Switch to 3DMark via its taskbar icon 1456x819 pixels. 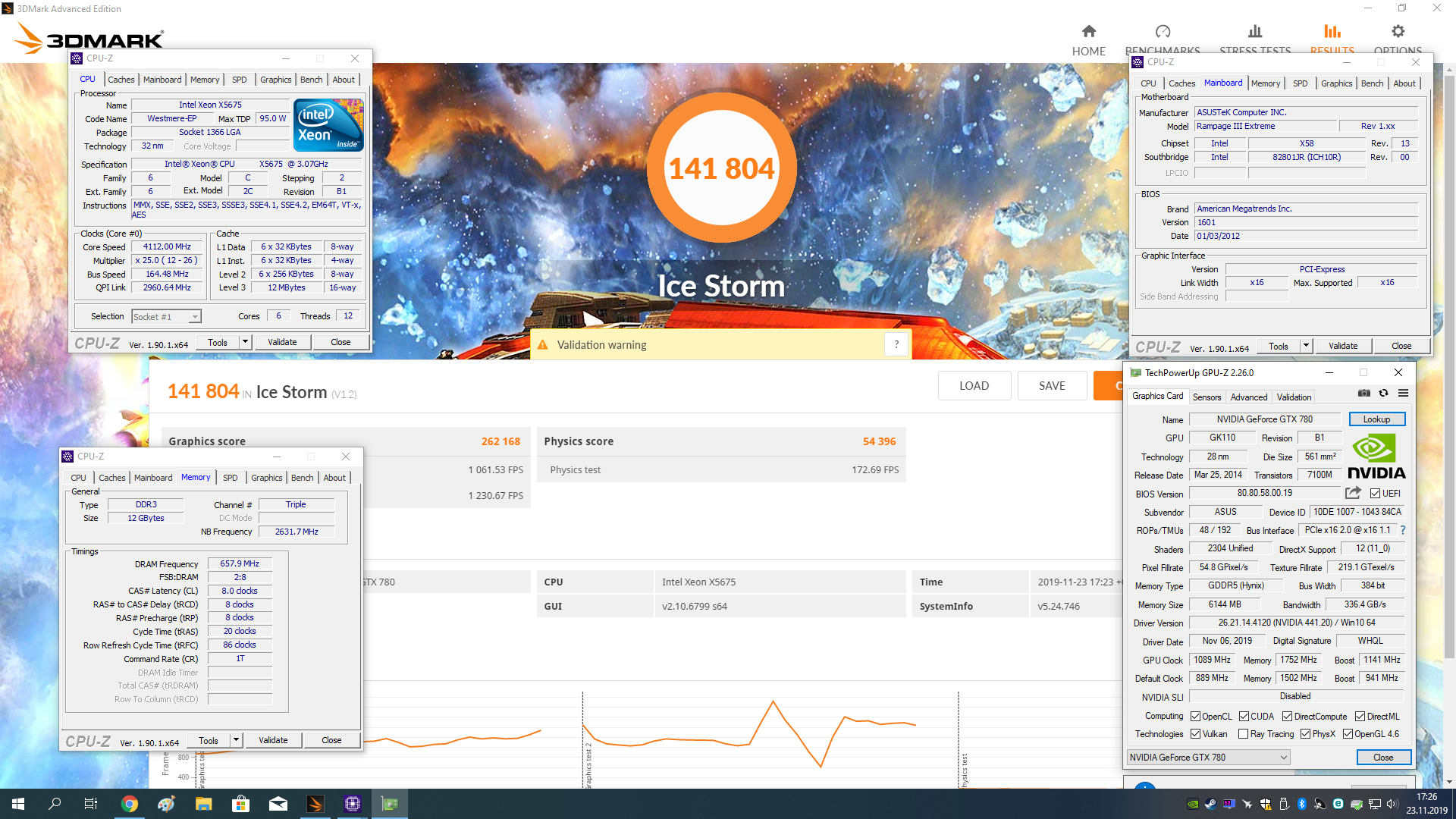point(315,804)
